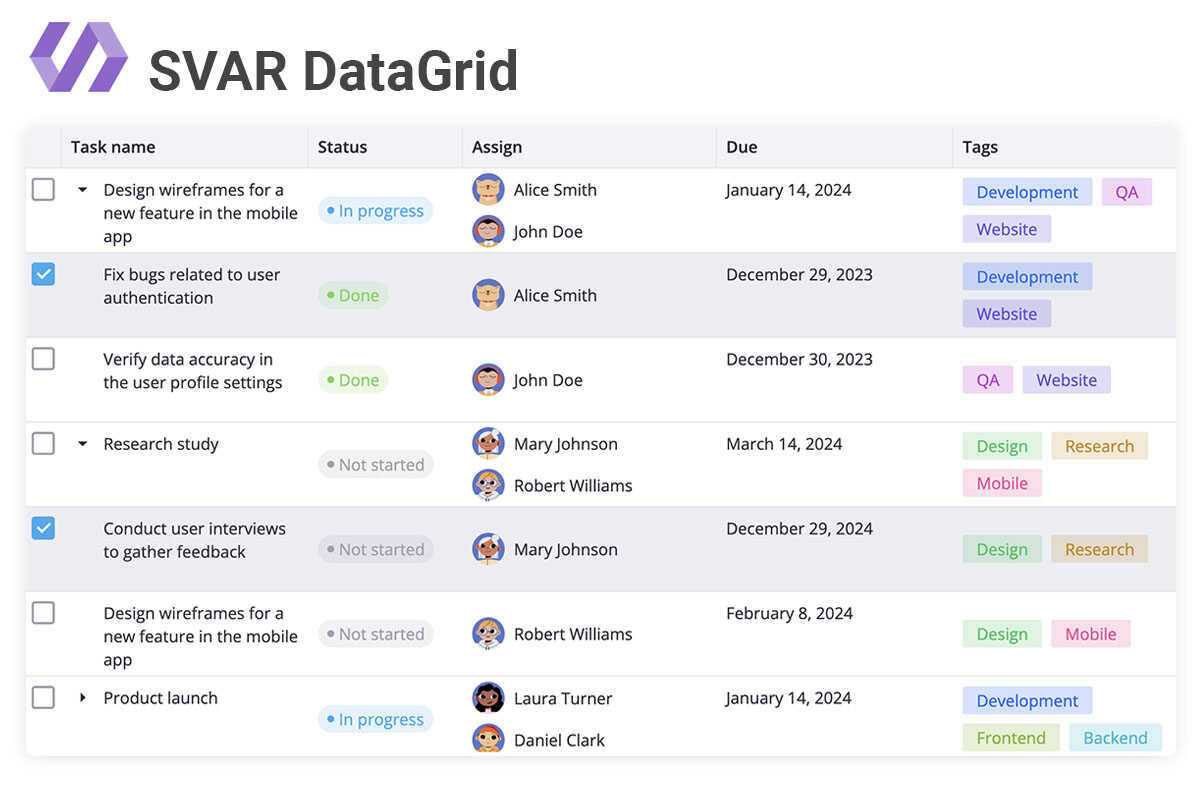Viewport: 1200px width, 794px height.
Task: Click the pink Mobile tag on Research study
Action: click(x=1001, y=483)
